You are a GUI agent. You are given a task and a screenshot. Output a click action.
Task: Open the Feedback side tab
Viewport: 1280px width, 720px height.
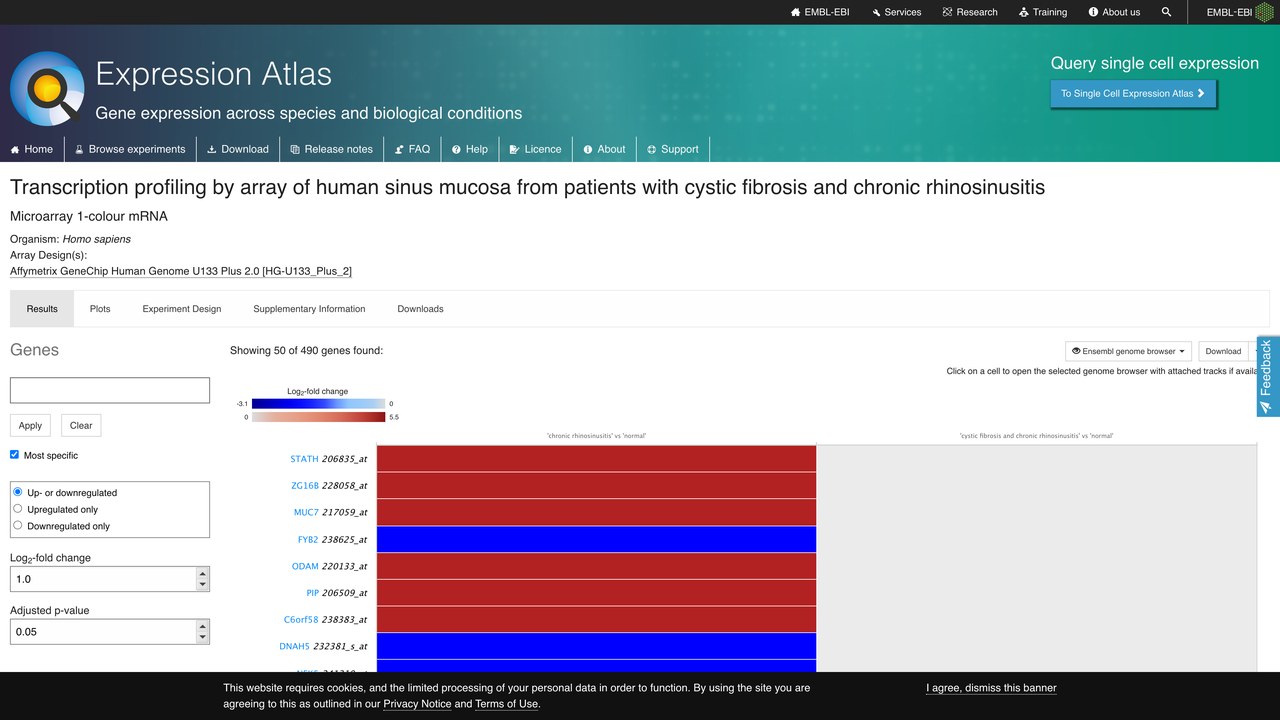pos(1268,376)
